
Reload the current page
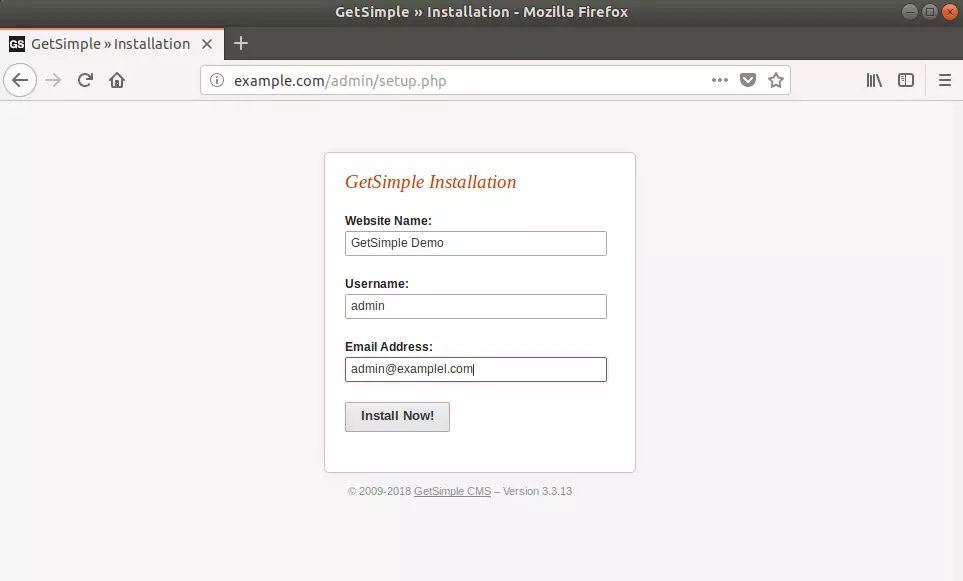tap(85, 80)
